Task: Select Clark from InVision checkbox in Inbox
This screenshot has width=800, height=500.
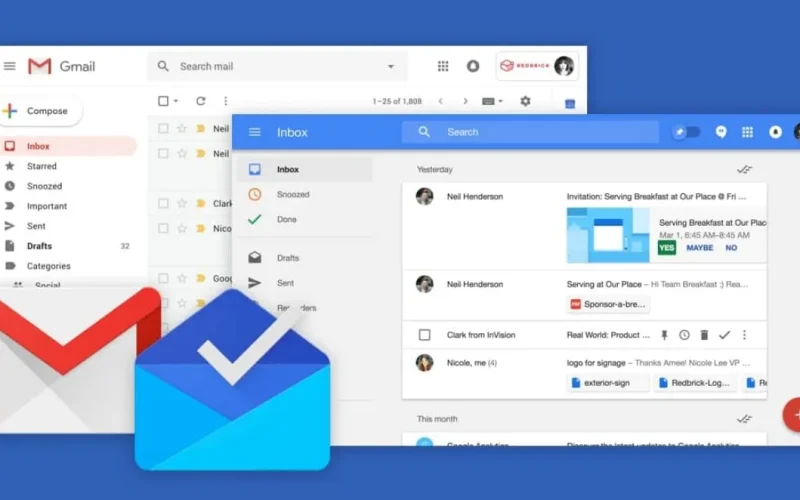Action: tap(424, 335)
